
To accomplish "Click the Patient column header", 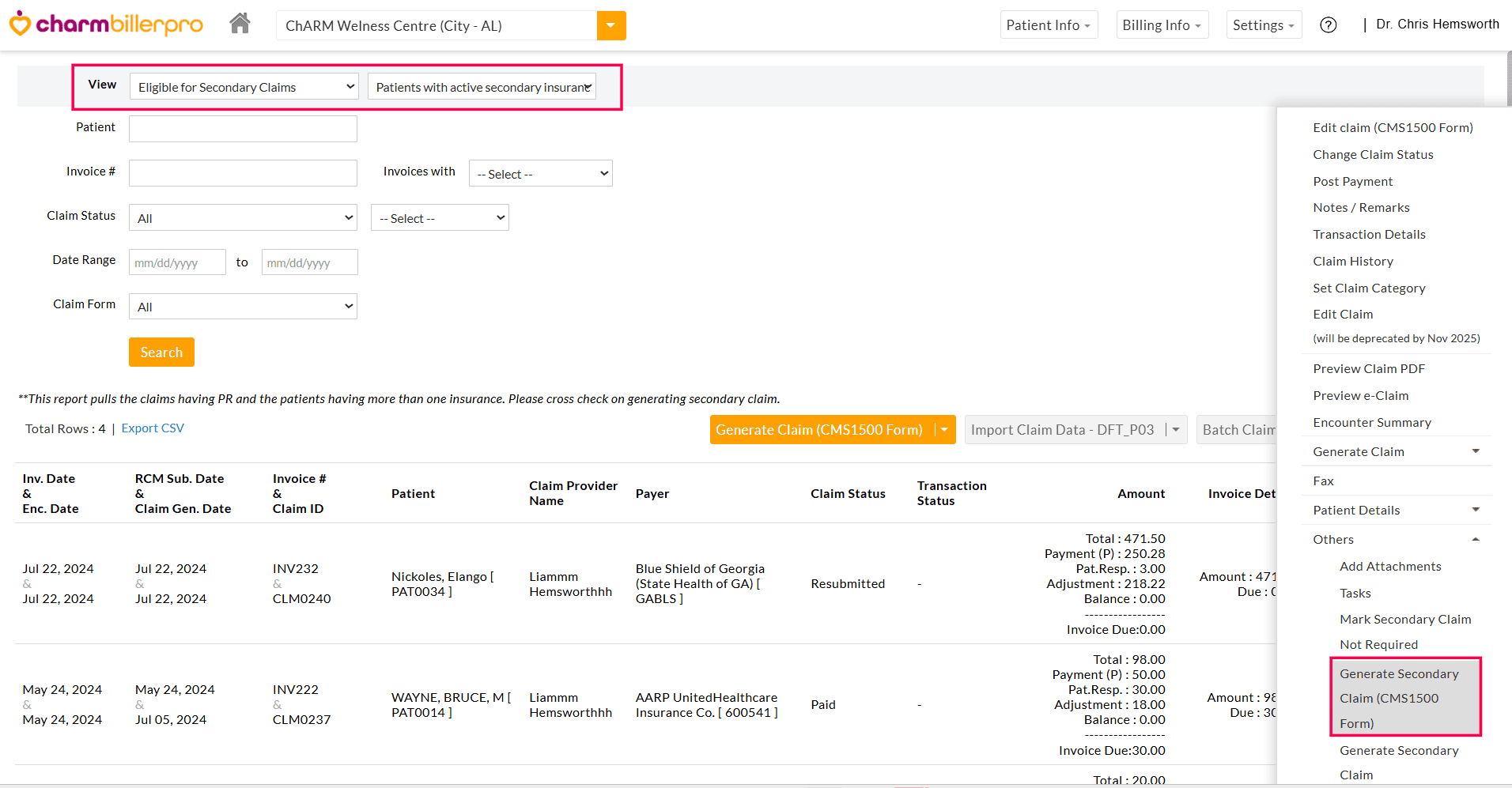I will 413,494.
